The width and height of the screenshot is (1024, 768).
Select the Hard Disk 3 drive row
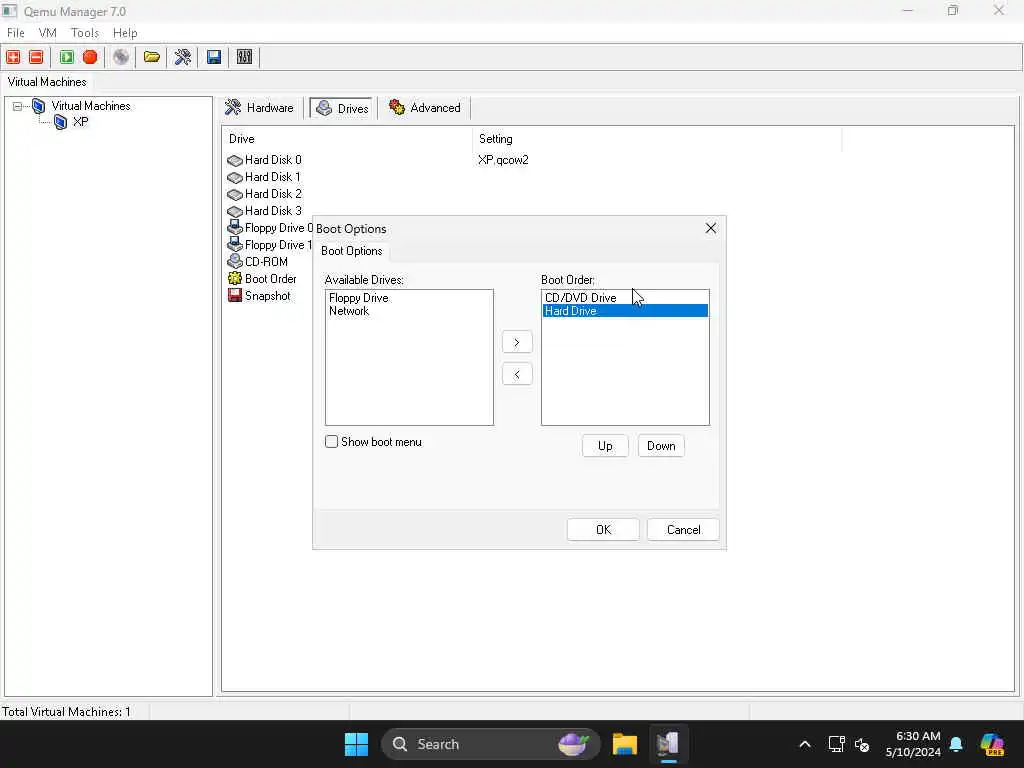coord(264,210)
